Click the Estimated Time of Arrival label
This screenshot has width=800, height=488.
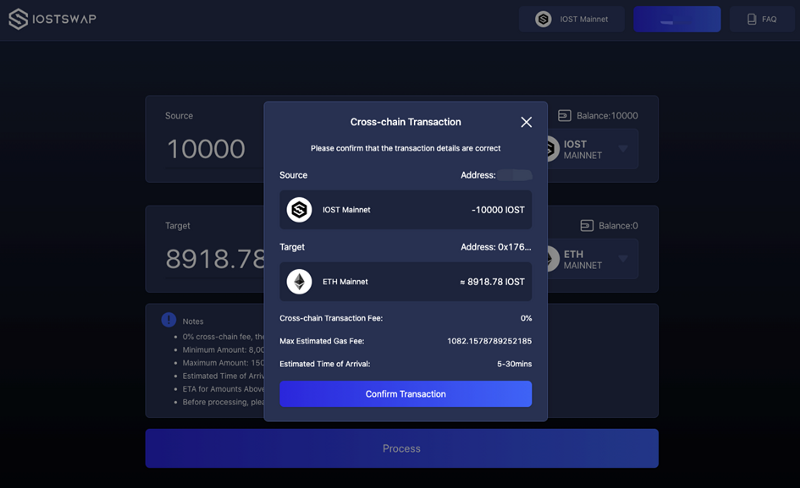coord(324,364)
